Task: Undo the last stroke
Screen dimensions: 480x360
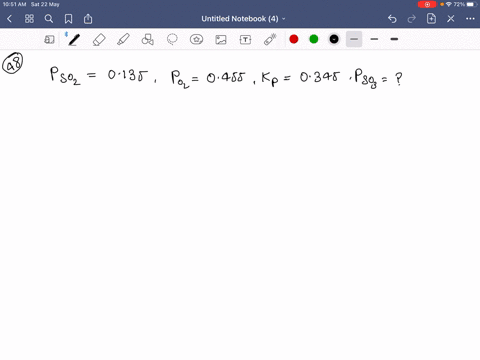Action: pyautogui.click(x=392, y=19)
